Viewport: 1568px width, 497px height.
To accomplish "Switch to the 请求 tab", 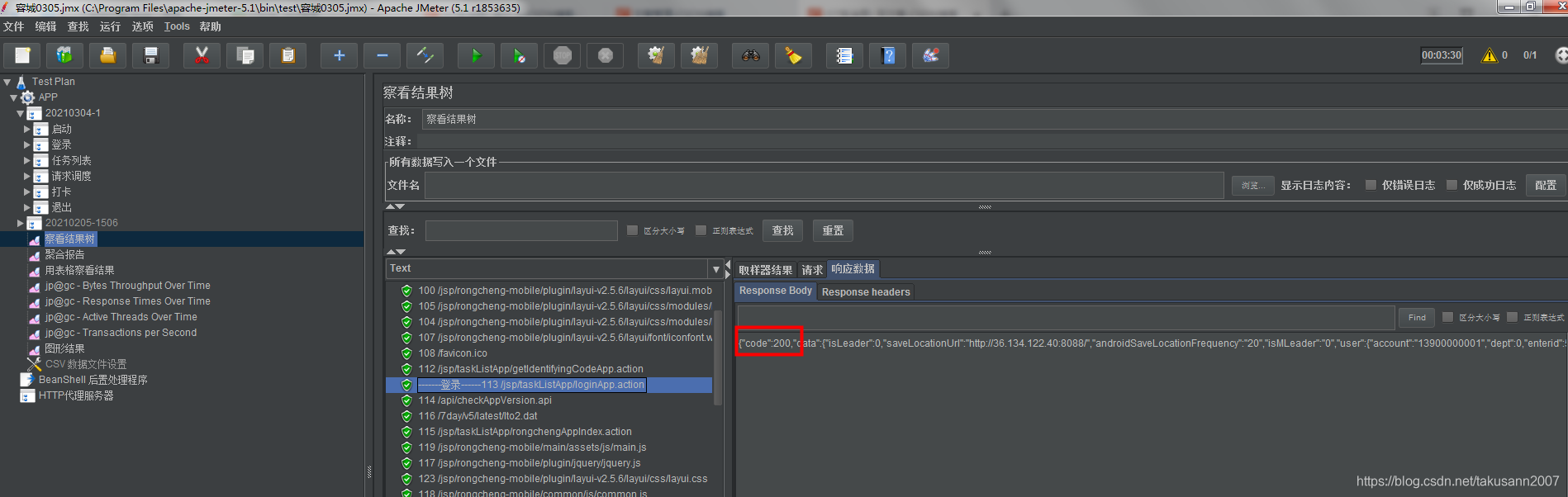I will point(812,270).
